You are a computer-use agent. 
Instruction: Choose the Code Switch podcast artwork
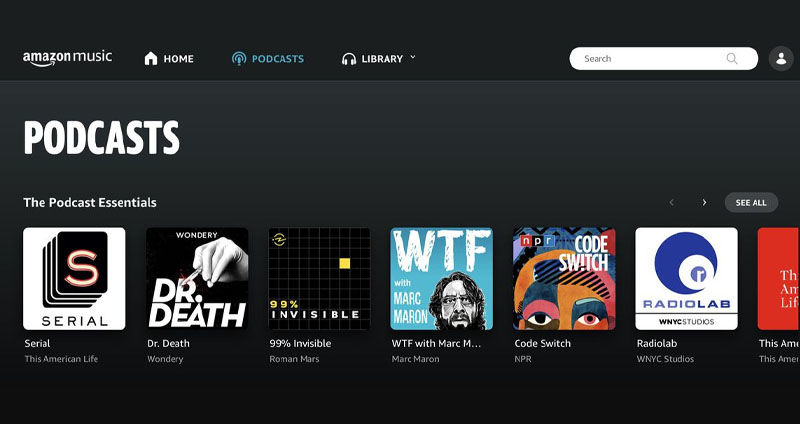[x=564, y=279]
